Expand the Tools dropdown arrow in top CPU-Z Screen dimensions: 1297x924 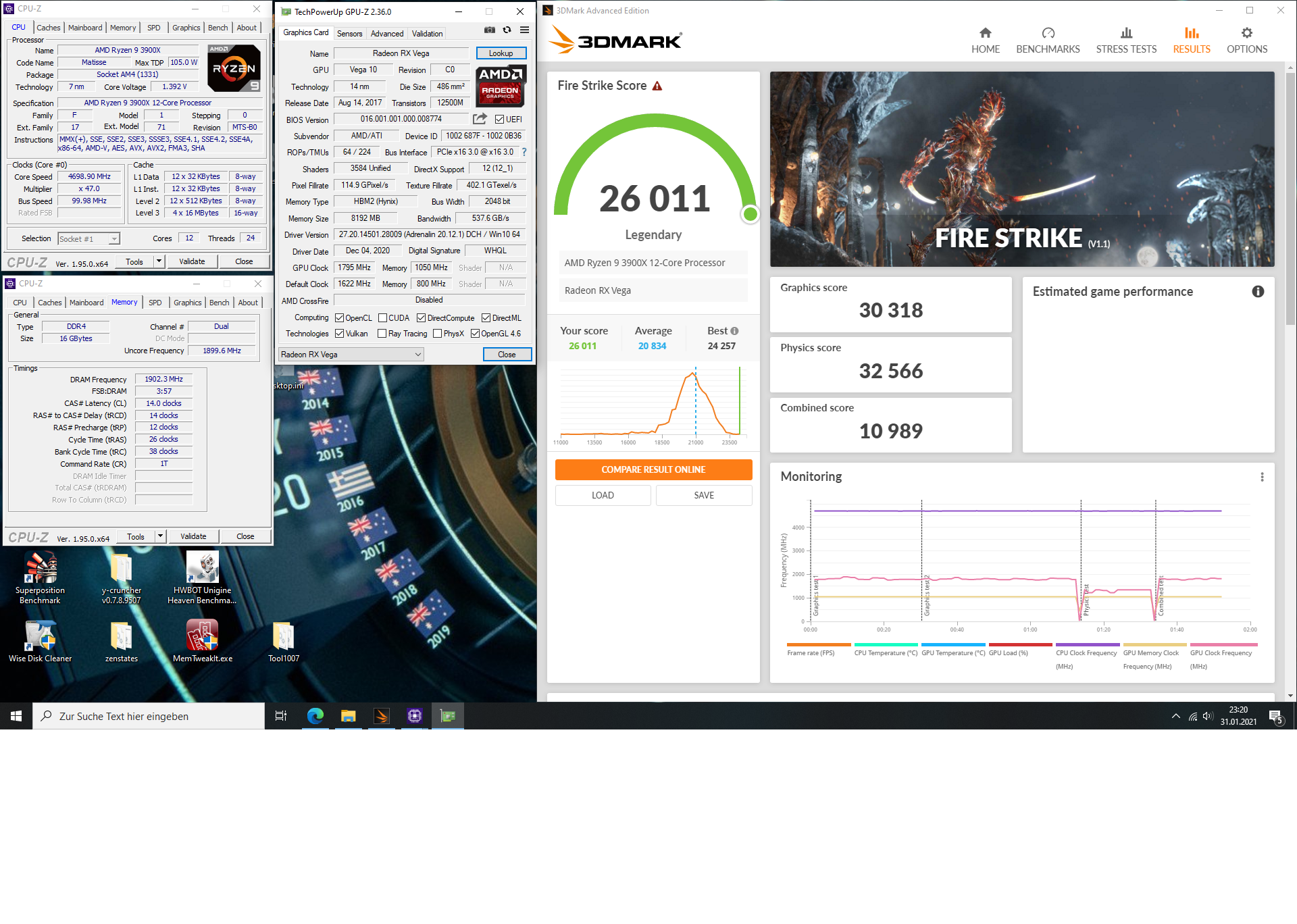click(x=159, y=261)
